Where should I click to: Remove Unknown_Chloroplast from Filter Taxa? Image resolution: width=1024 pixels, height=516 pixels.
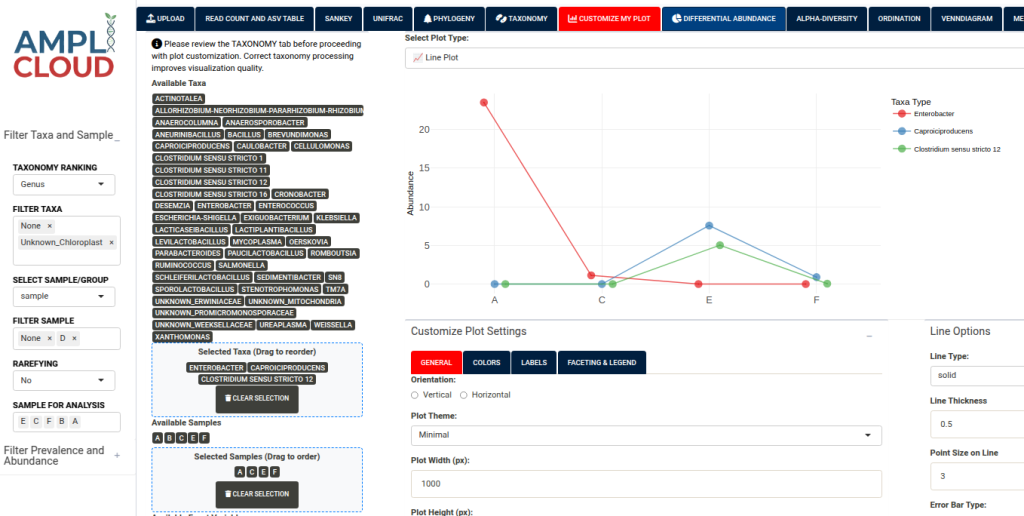coord(111,242)
